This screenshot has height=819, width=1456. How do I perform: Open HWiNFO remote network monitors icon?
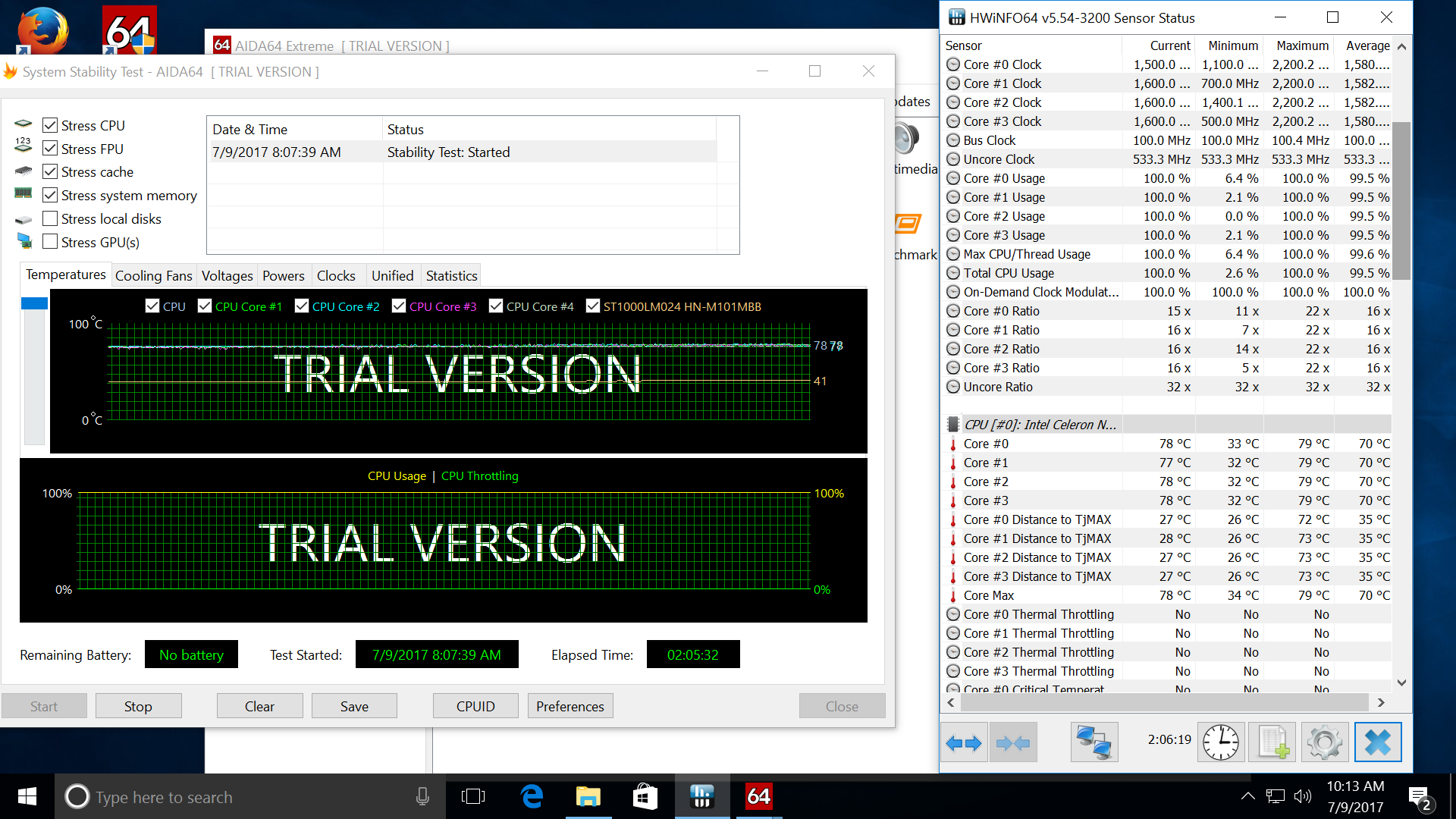pos(1094,742)
